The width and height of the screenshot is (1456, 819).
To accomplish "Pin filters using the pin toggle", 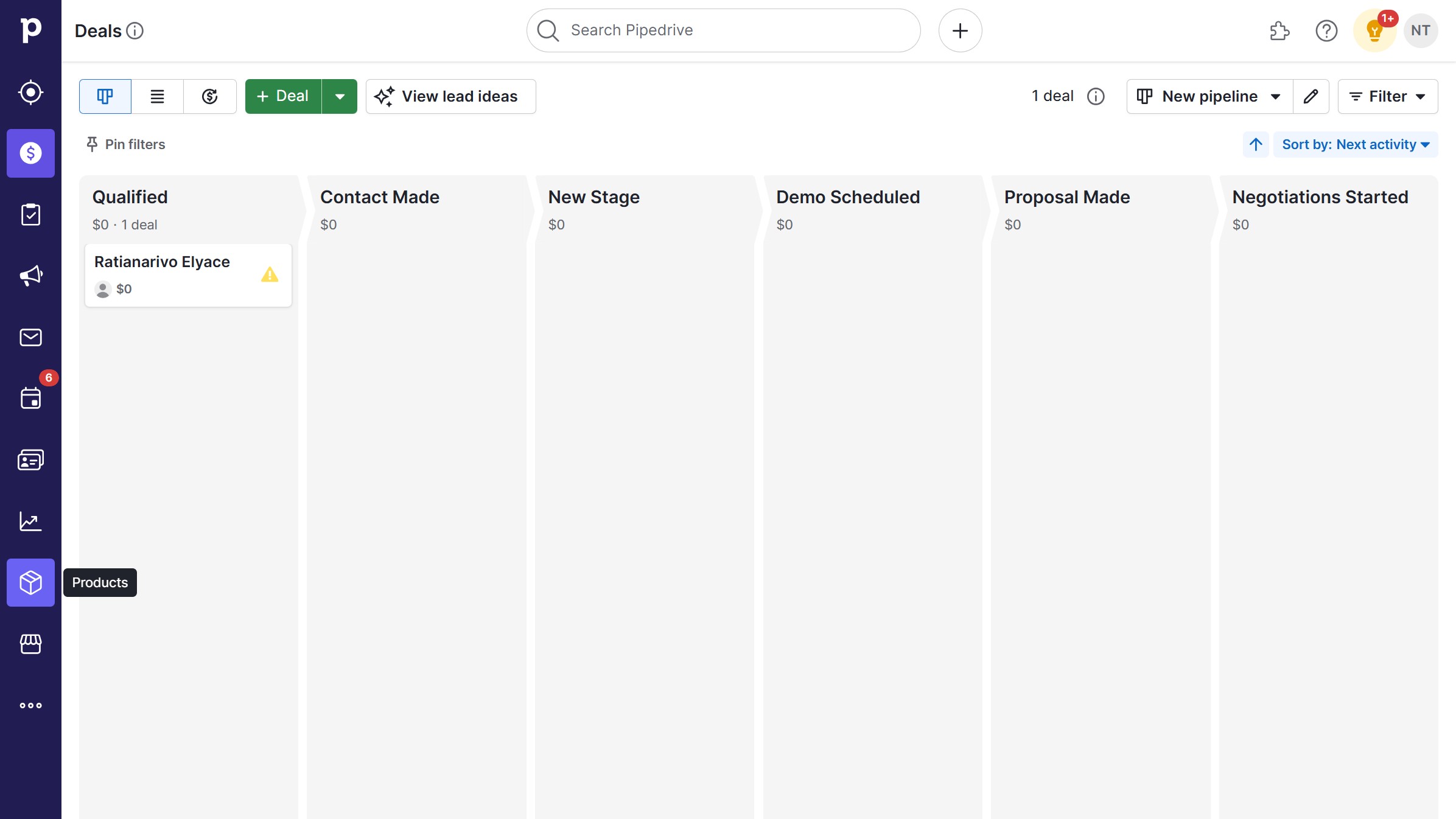I will tap(125, 144).
